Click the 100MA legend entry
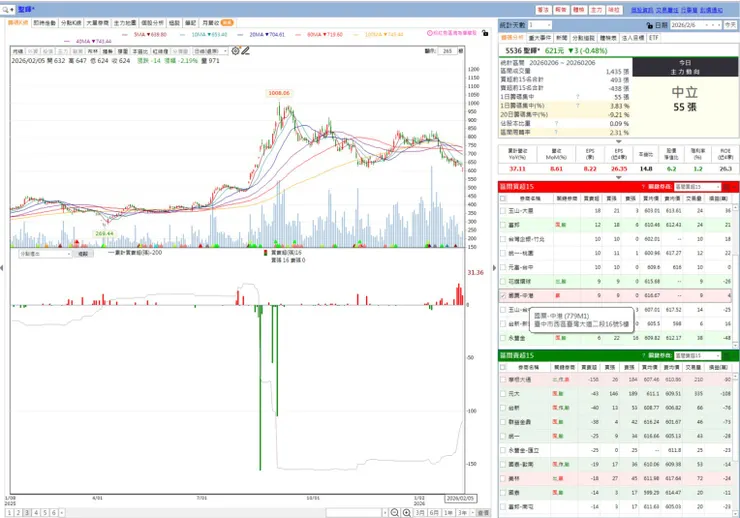 click(x=378, y=34)
